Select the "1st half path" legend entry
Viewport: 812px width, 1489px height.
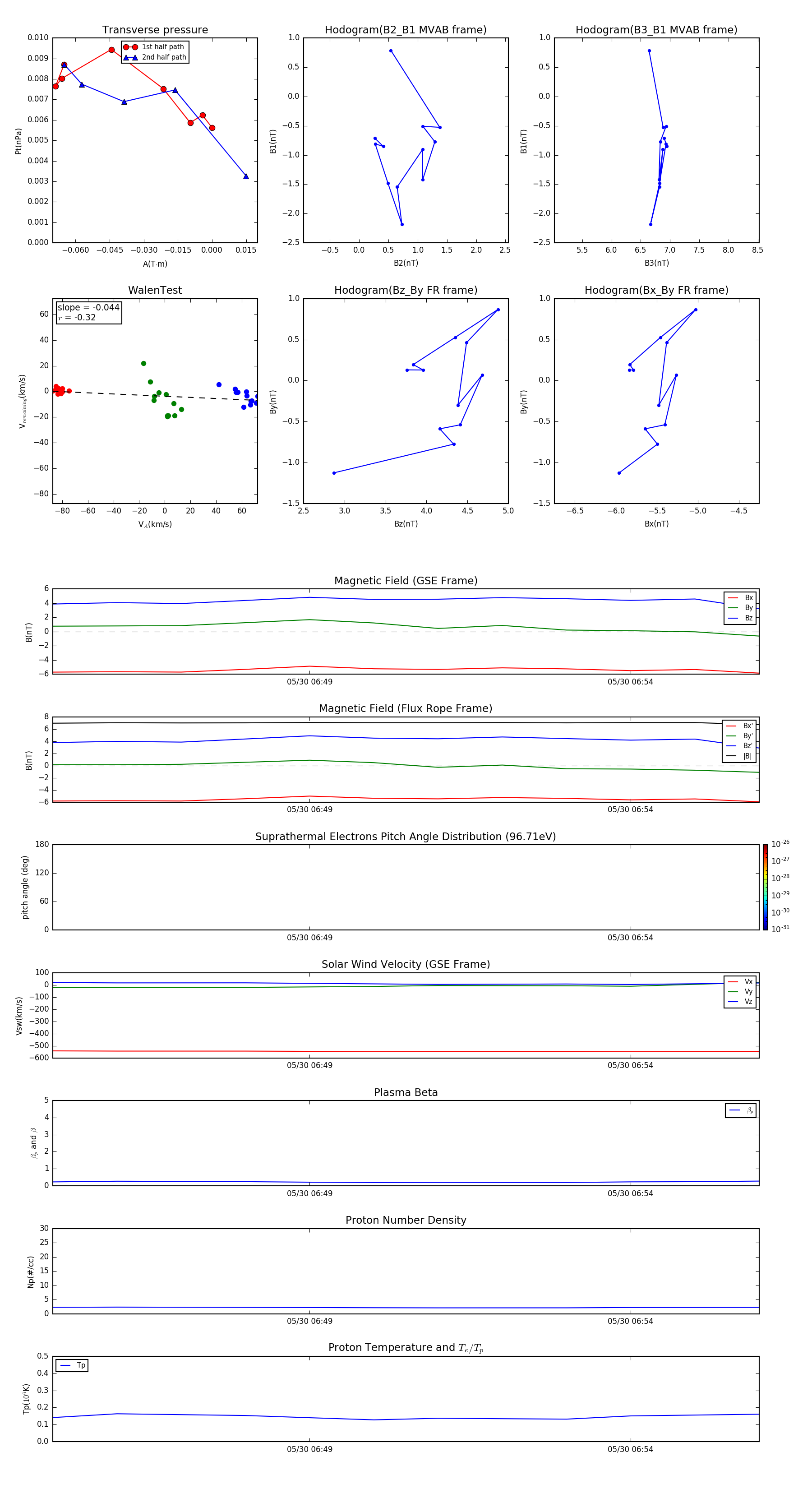point(154,47)
